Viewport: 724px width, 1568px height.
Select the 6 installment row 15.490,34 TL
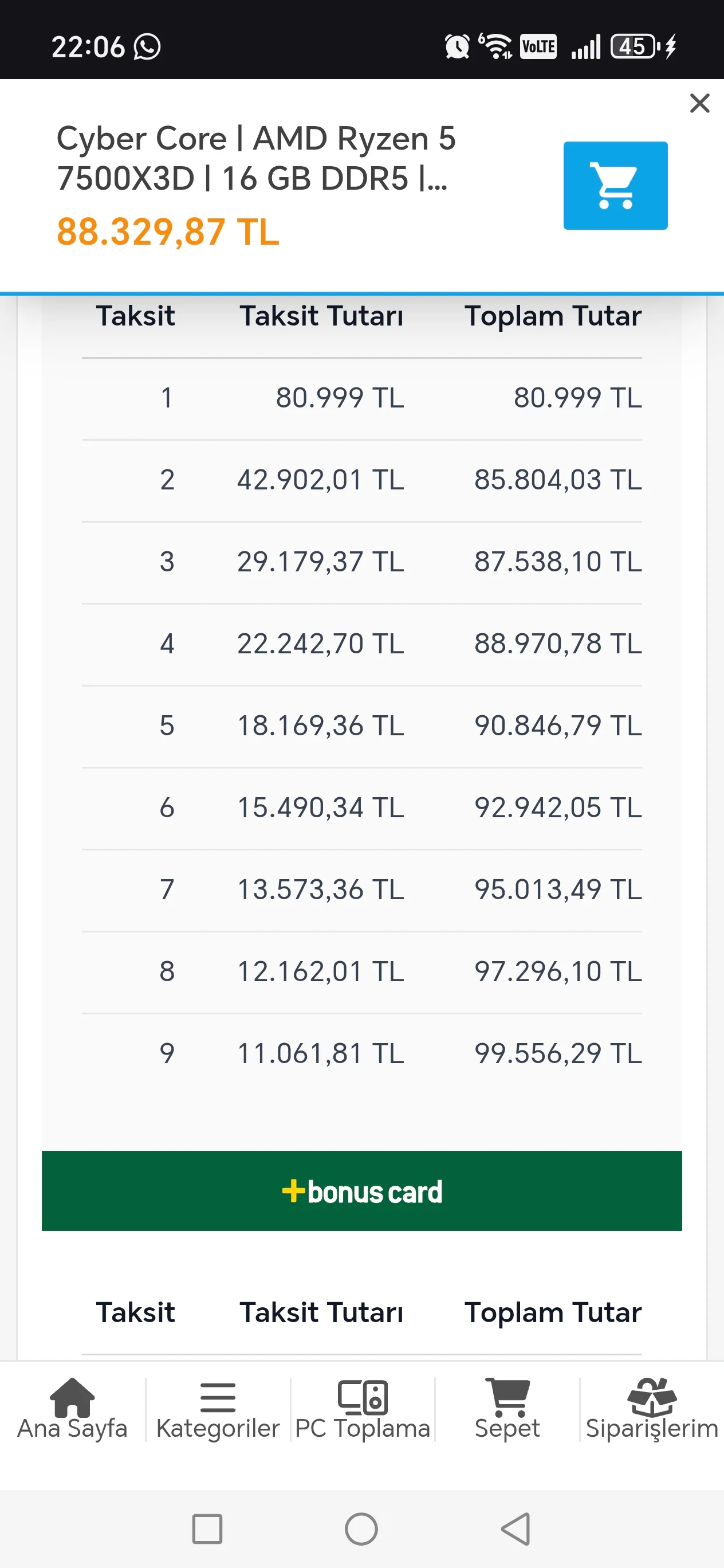(362, 807)
